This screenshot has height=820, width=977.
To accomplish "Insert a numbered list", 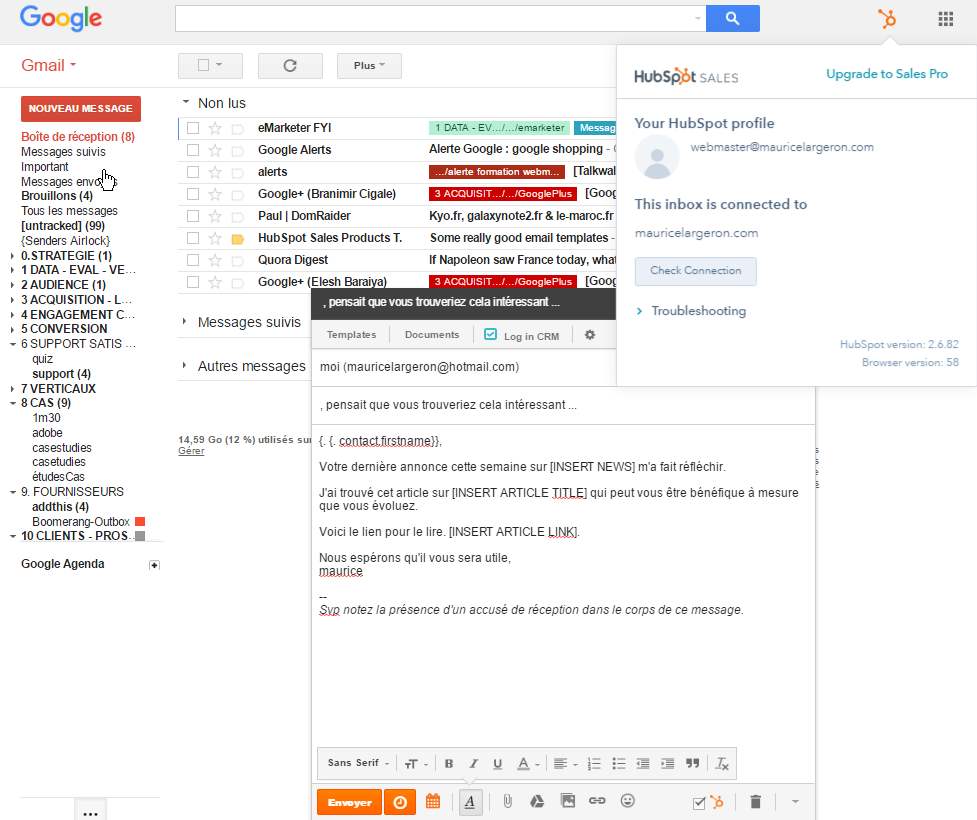I will pos(594,764).
